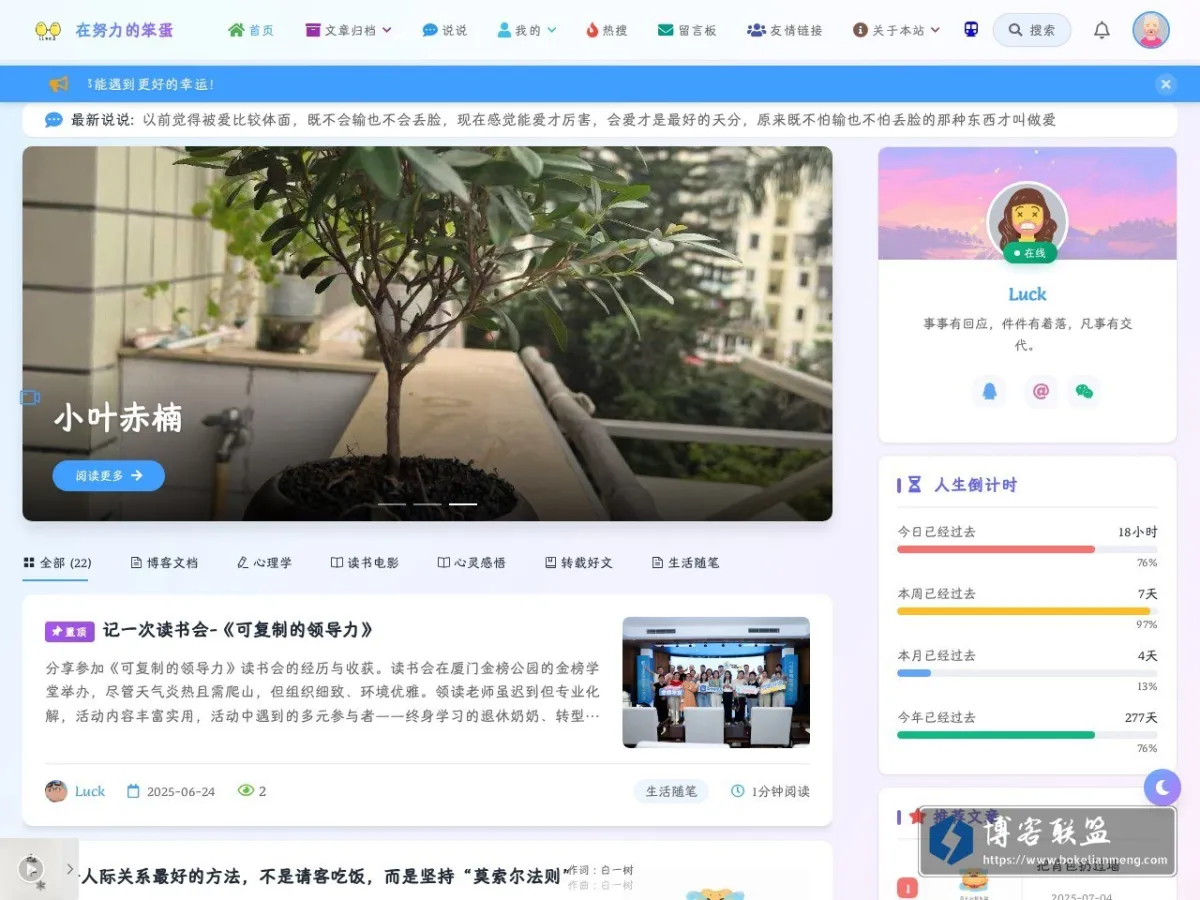This screenshot has height=900, width=1200.
Task: Close the blue announcement banner
Action: (x=1165, y=84)
